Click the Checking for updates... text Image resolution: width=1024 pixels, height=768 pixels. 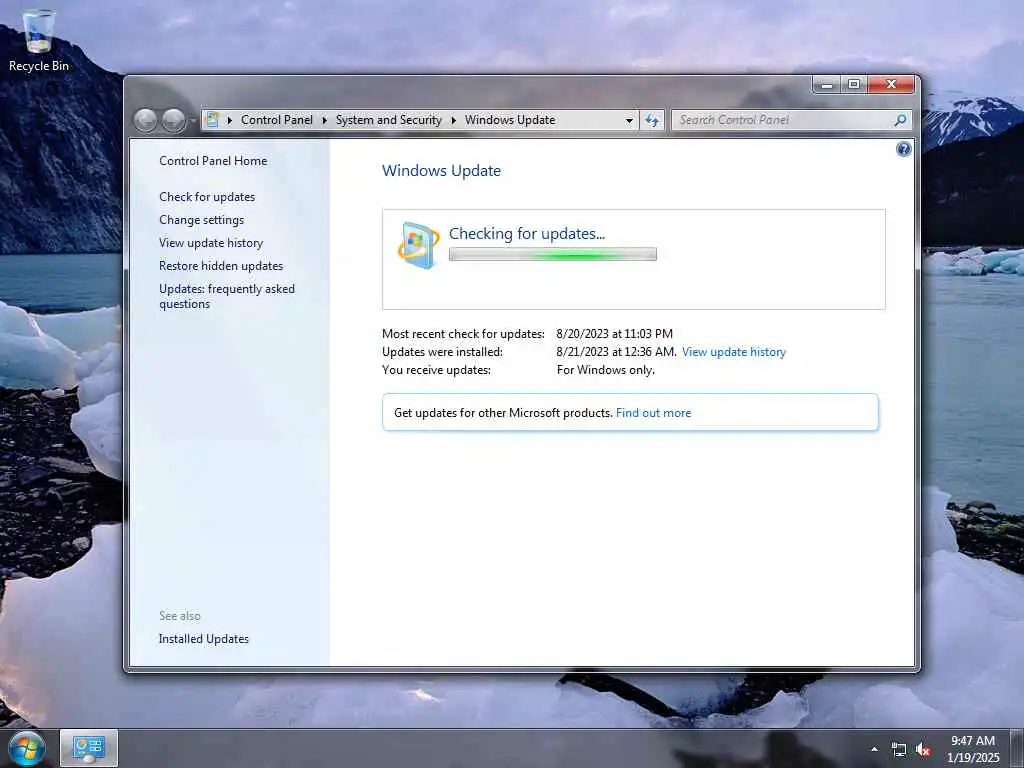pos(526,234)
